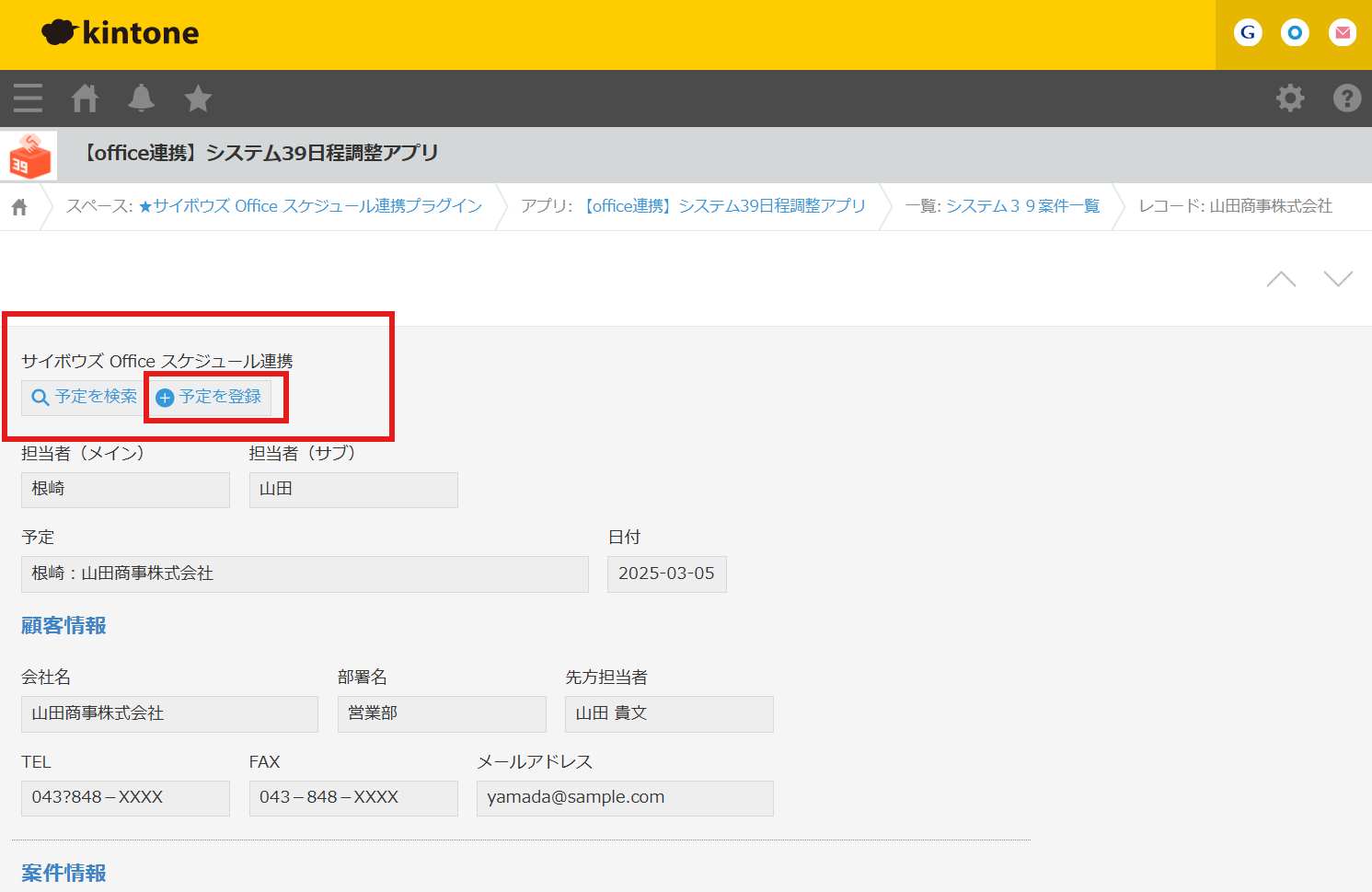This screenshot has height=892, width=1372.
Task: Click 予定を検索 to search schedules
Action: click(81, 397)
